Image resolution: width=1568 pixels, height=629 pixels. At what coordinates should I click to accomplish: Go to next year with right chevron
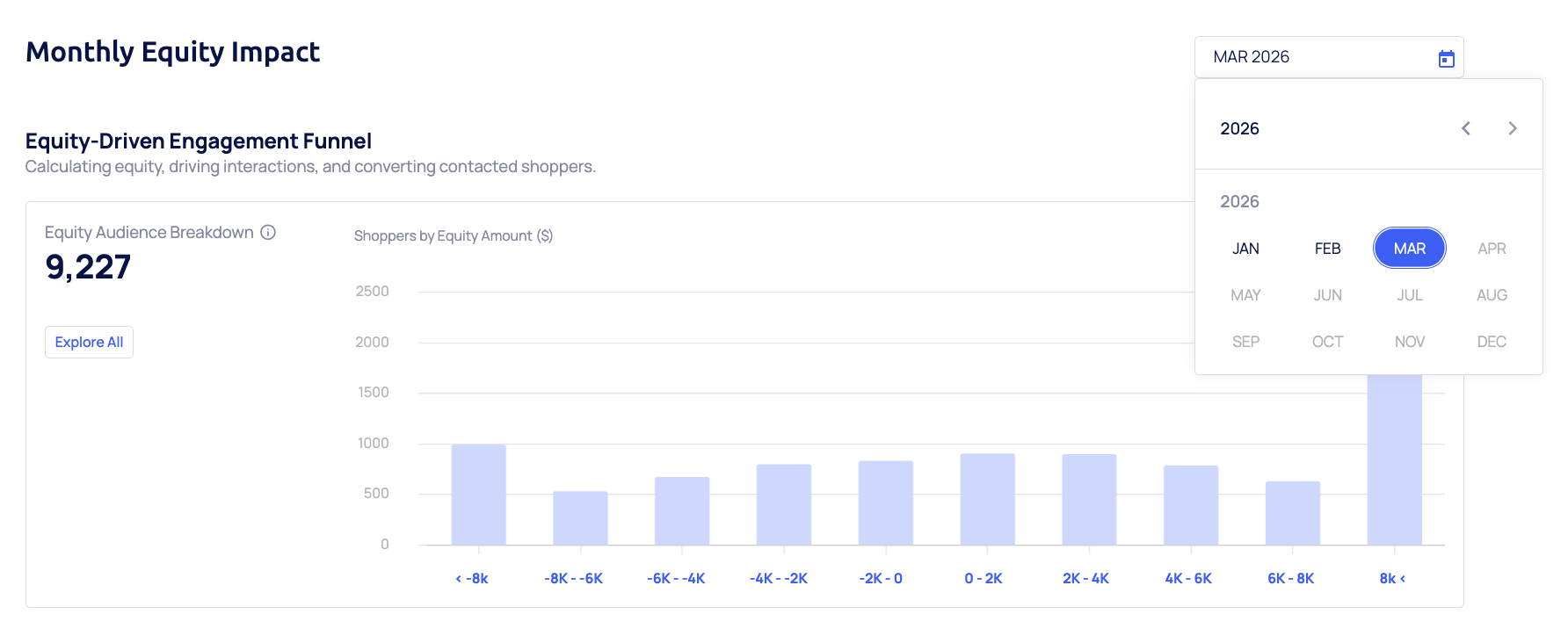(1512, 128)
